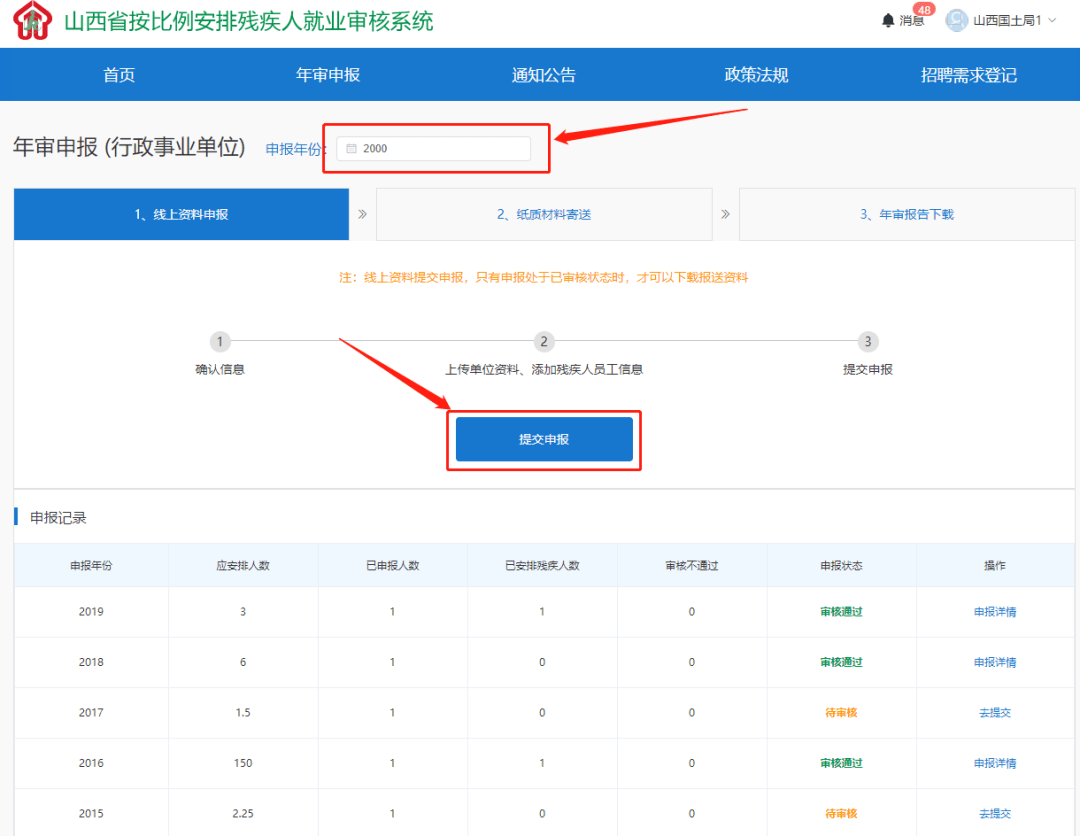Open 通知公告 from navigation bar

click(544, 75)
